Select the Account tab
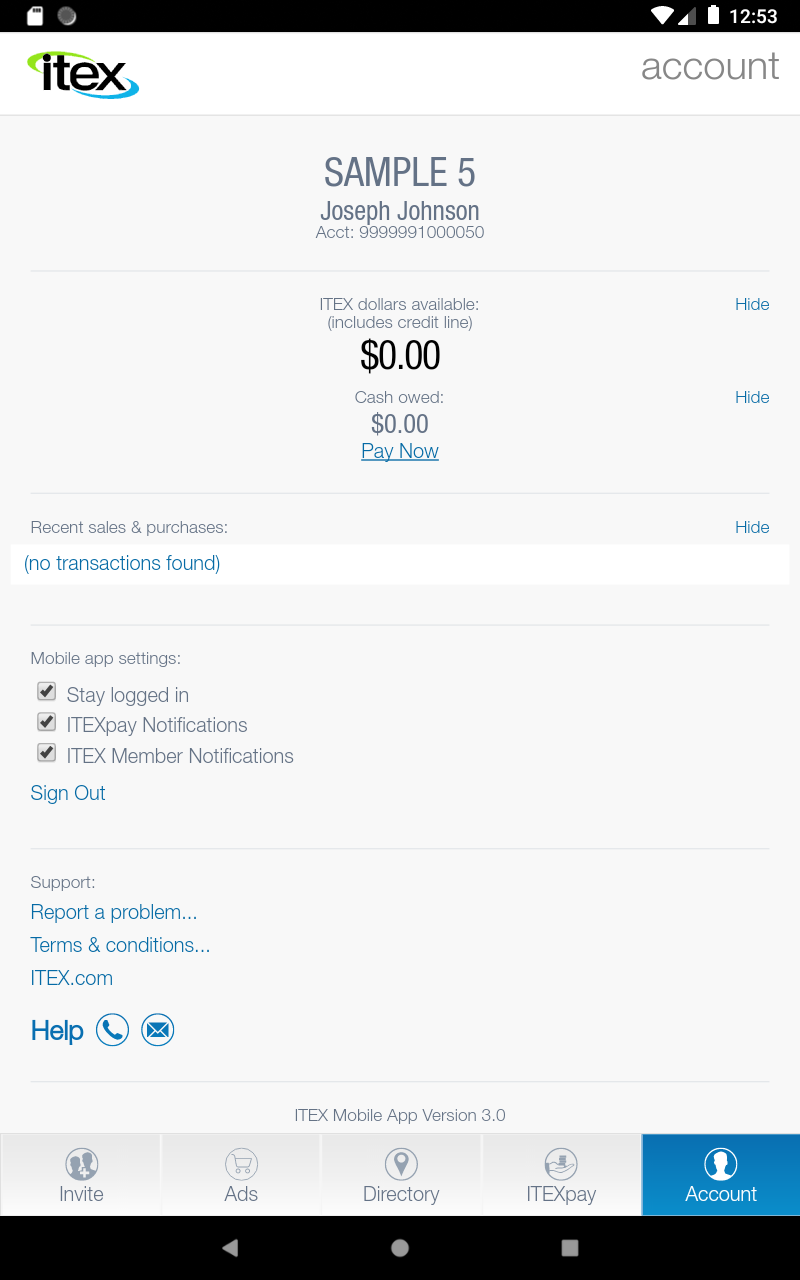The image size is (800, 1280). 720,1175
